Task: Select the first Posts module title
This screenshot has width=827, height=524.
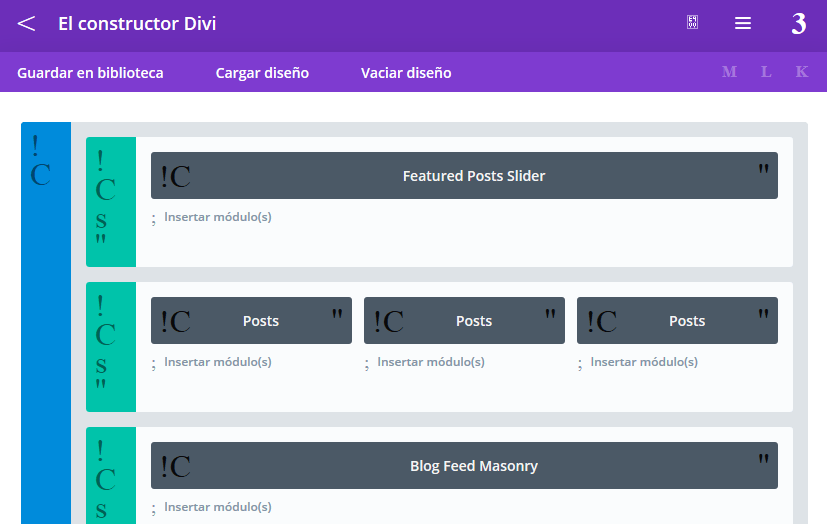Action: [261, 321]
